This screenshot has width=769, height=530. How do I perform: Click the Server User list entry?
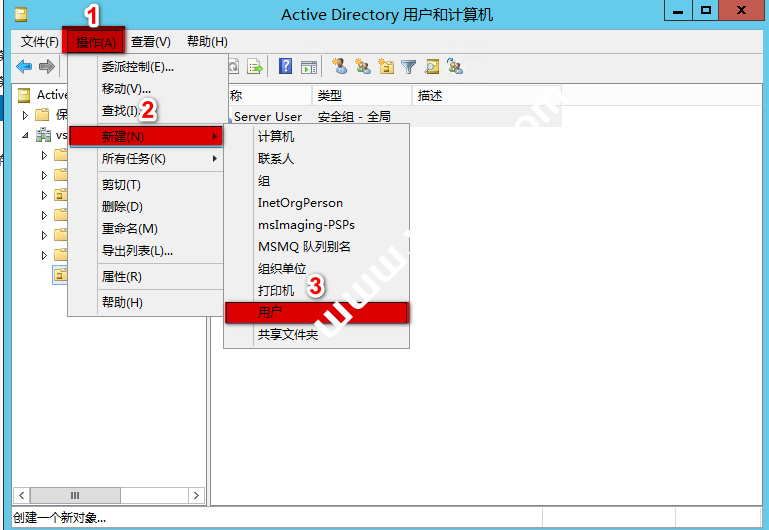pyautogui.click(x=268, y=117)
